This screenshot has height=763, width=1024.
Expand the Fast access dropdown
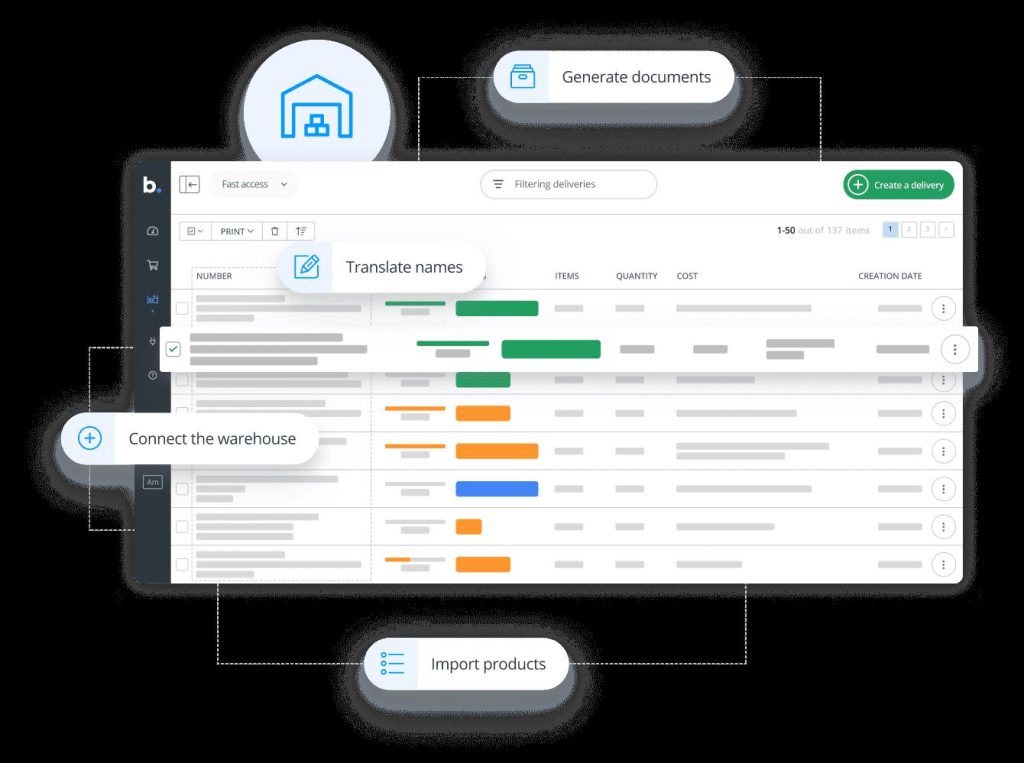pyautogui.click(x=254, y=184)
